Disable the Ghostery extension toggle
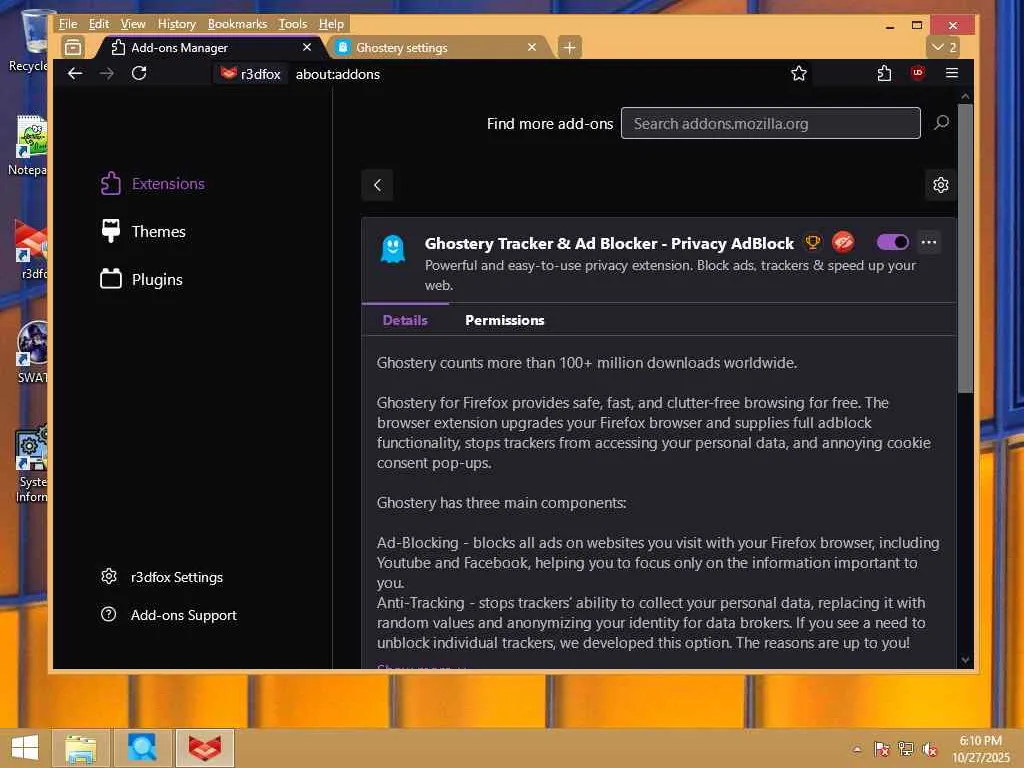 coord(893,242)
